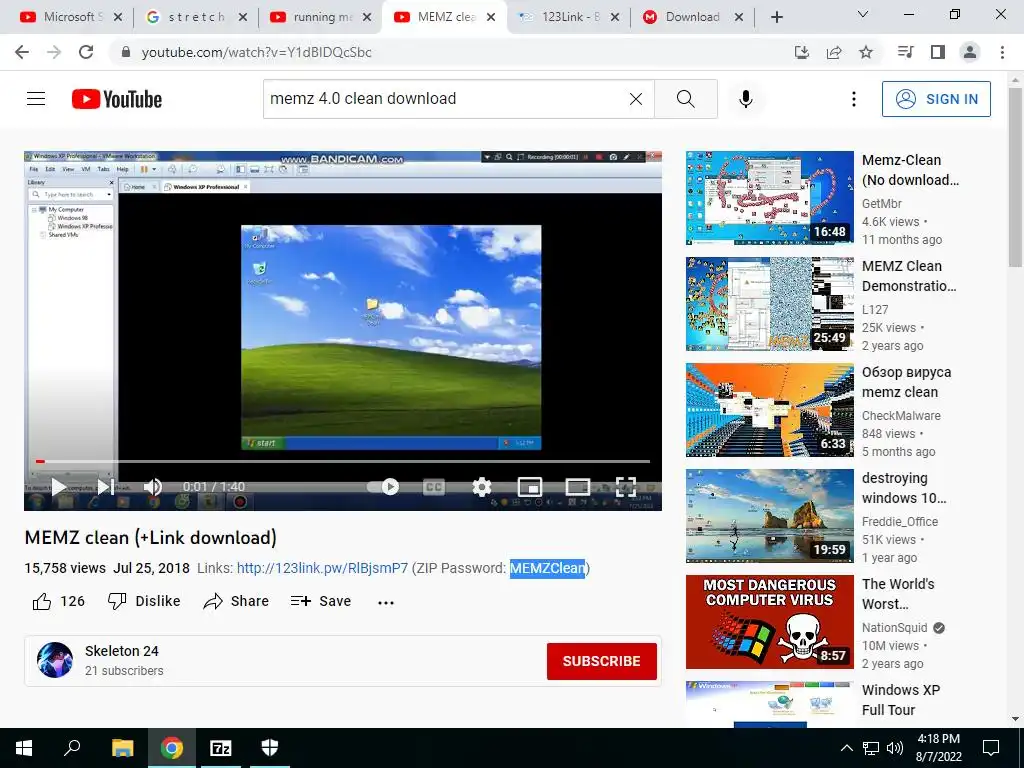
Task: Open the Skeleton 24 channel name
Action: coord(121,651)
